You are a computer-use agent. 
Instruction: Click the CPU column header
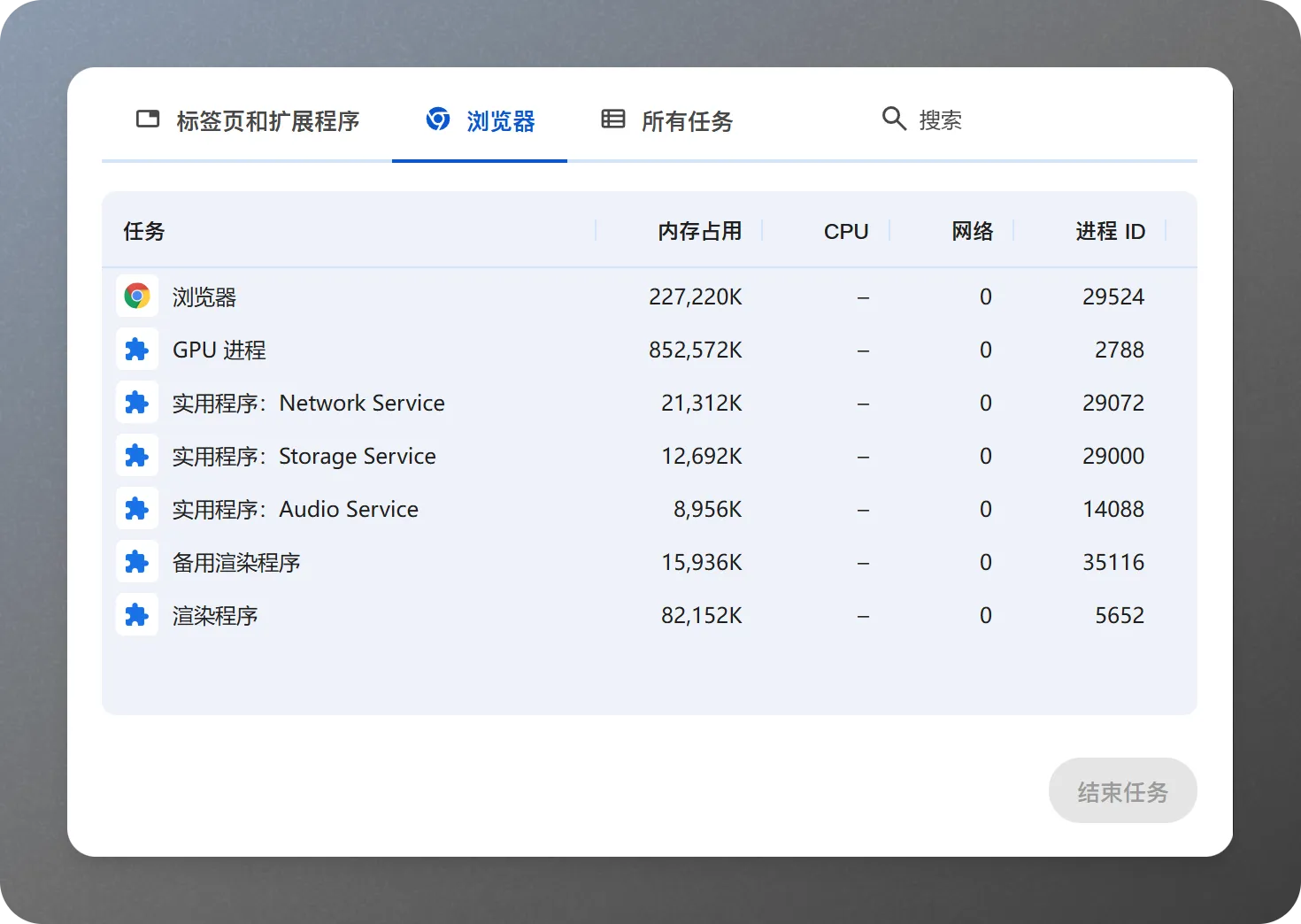pyautogui.click(x=845, y=231)
